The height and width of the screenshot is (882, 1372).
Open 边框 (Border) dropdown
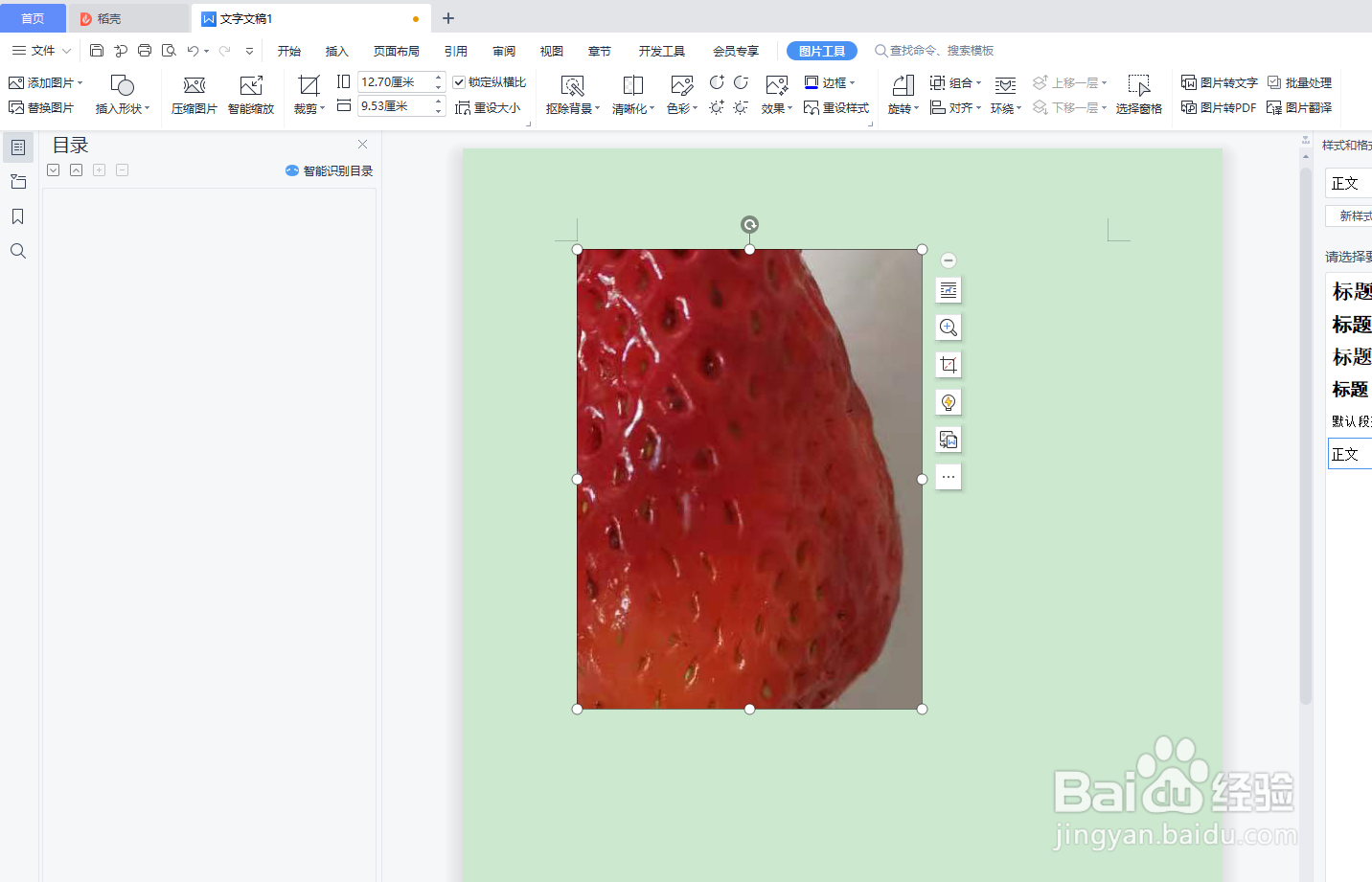(830, 83)
